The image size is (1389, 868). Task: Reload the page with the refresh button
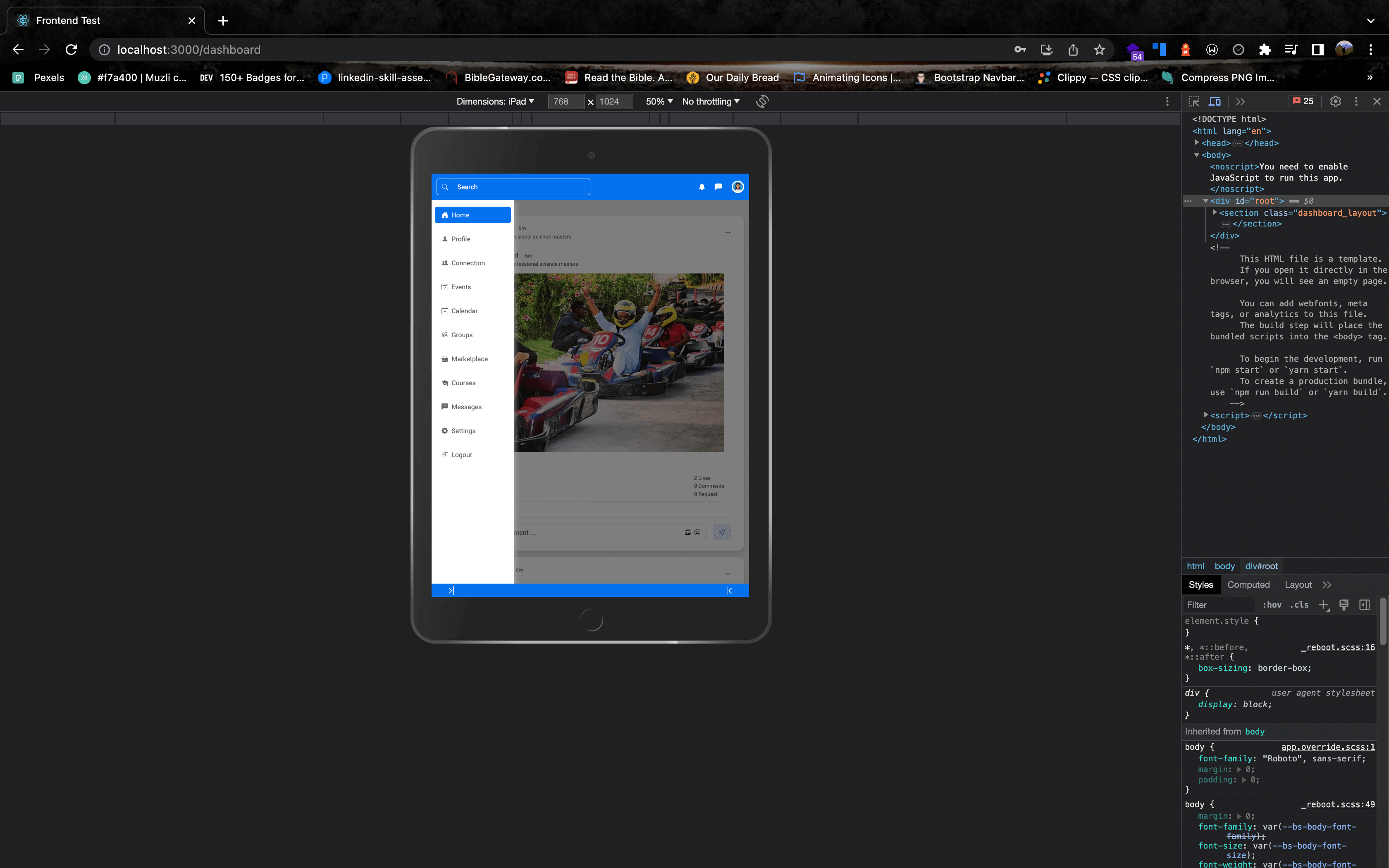tap(71, 49)
